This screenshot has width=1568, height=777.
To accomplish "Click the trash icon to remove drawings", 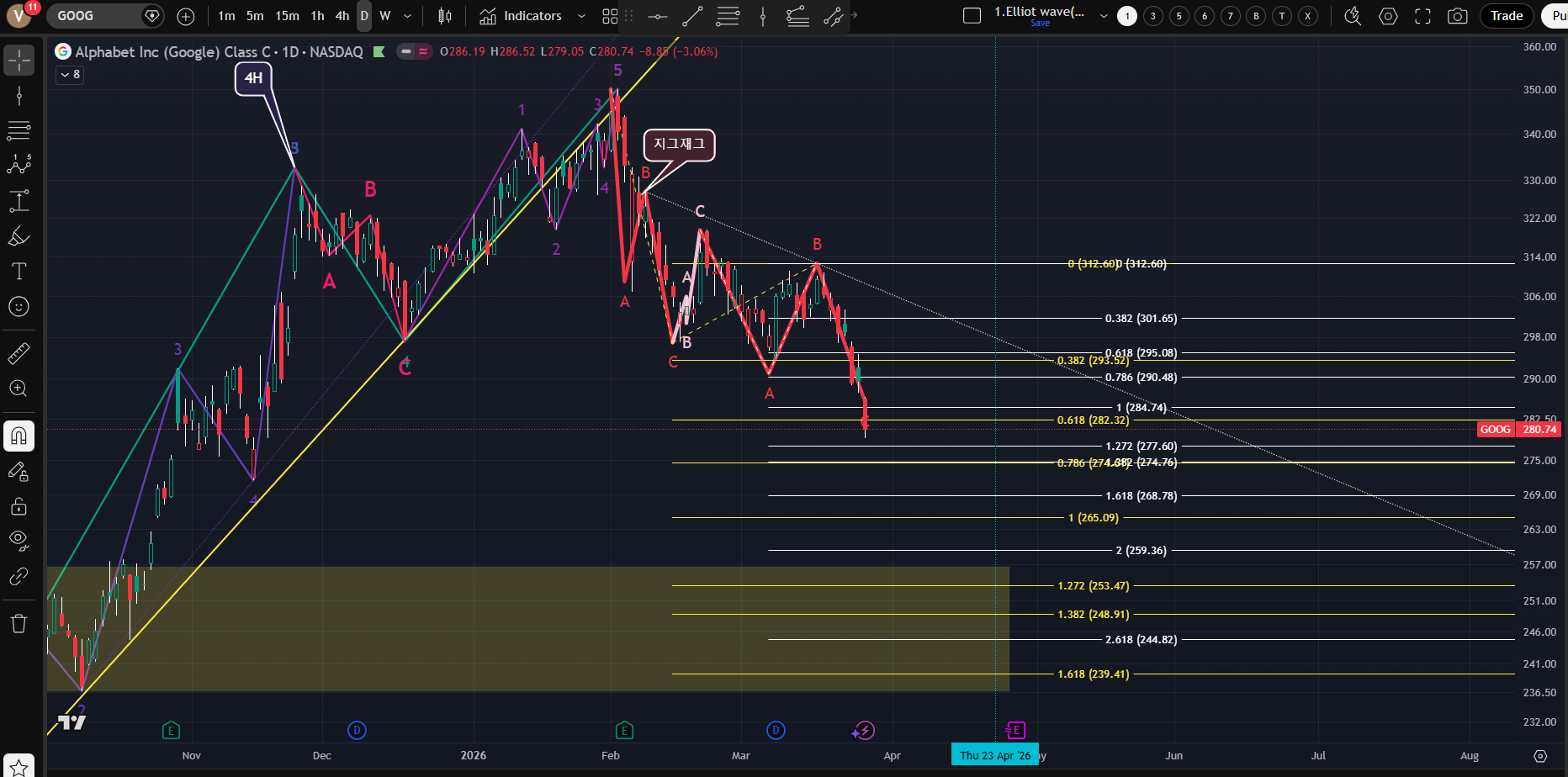I will (19, 623).
